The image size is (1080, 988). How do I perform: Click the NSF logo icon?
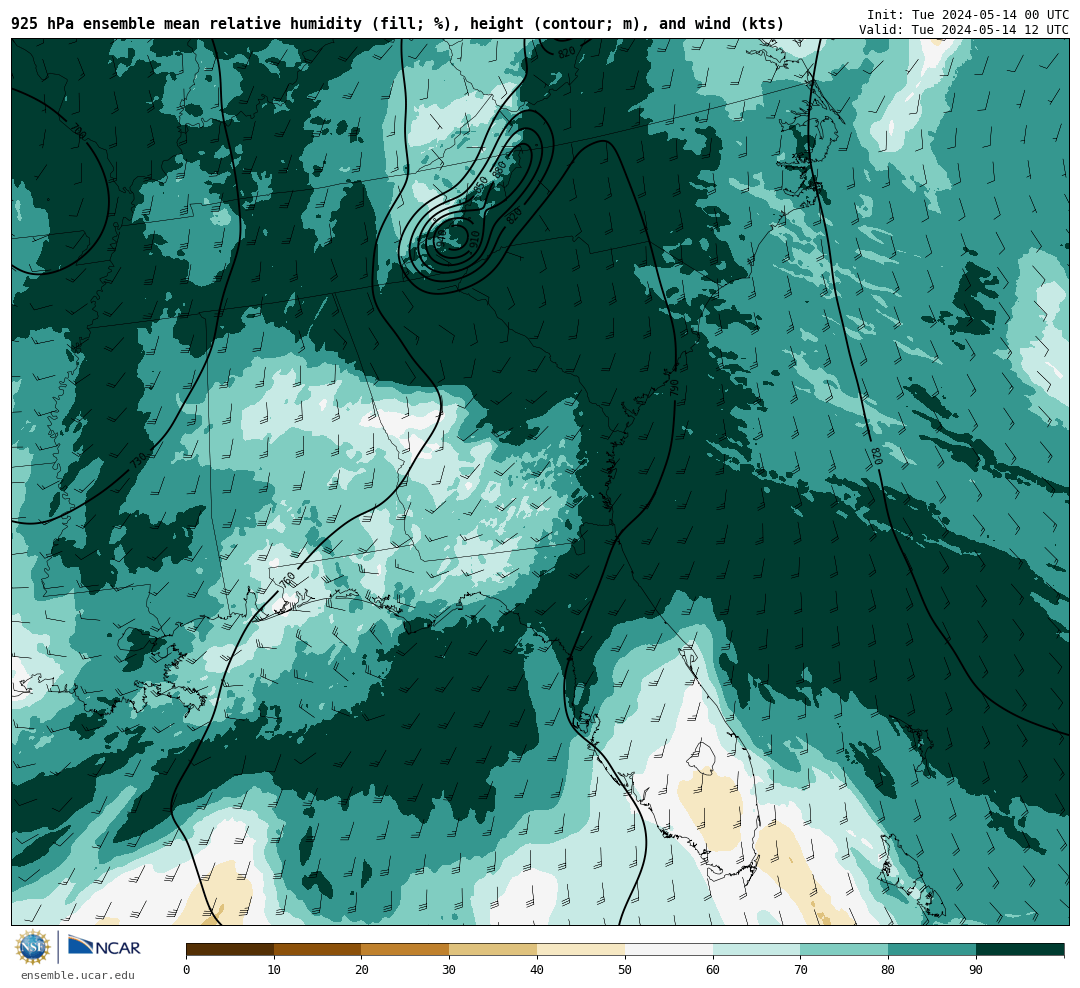click(x=33, y=947)
